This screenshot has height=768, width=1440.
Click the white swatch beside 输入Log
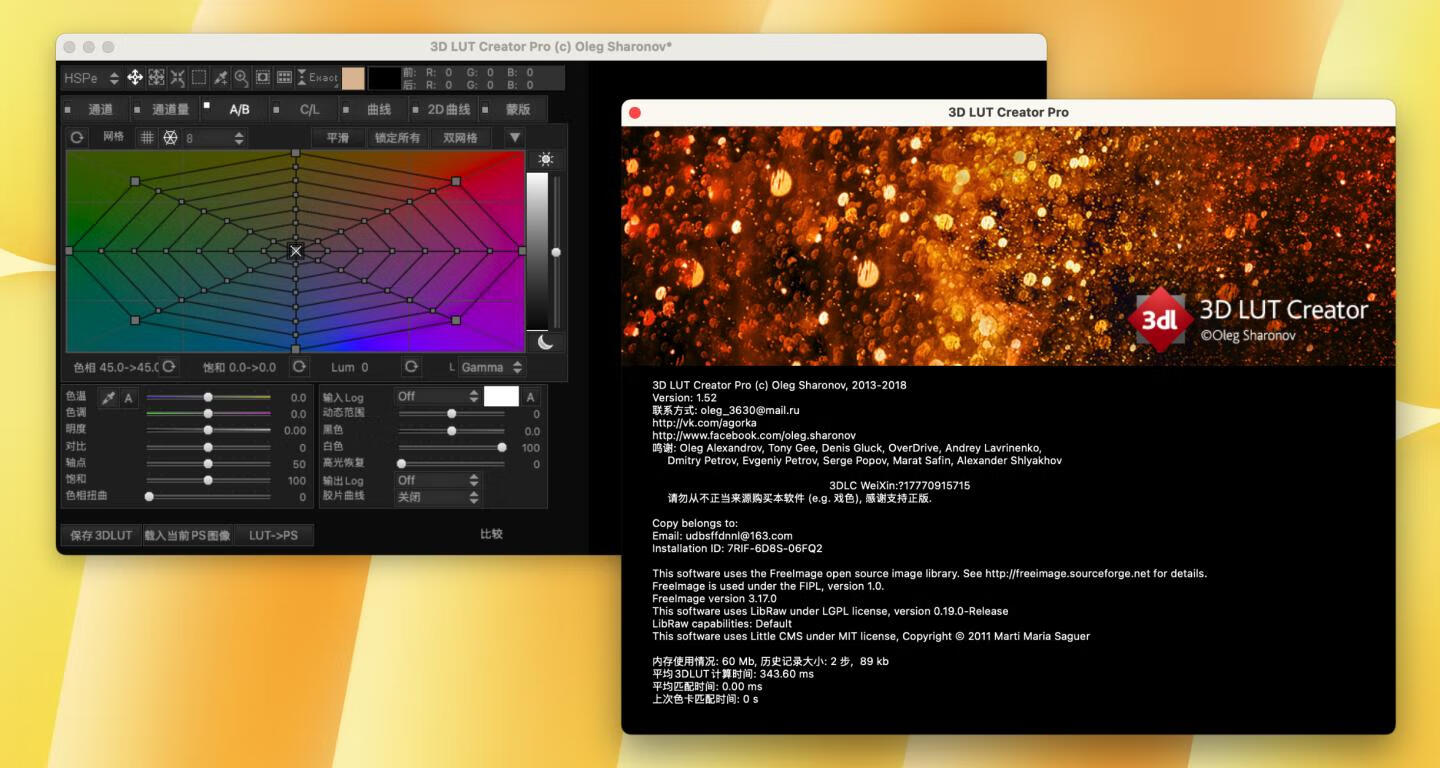click(x=501, y=397)
